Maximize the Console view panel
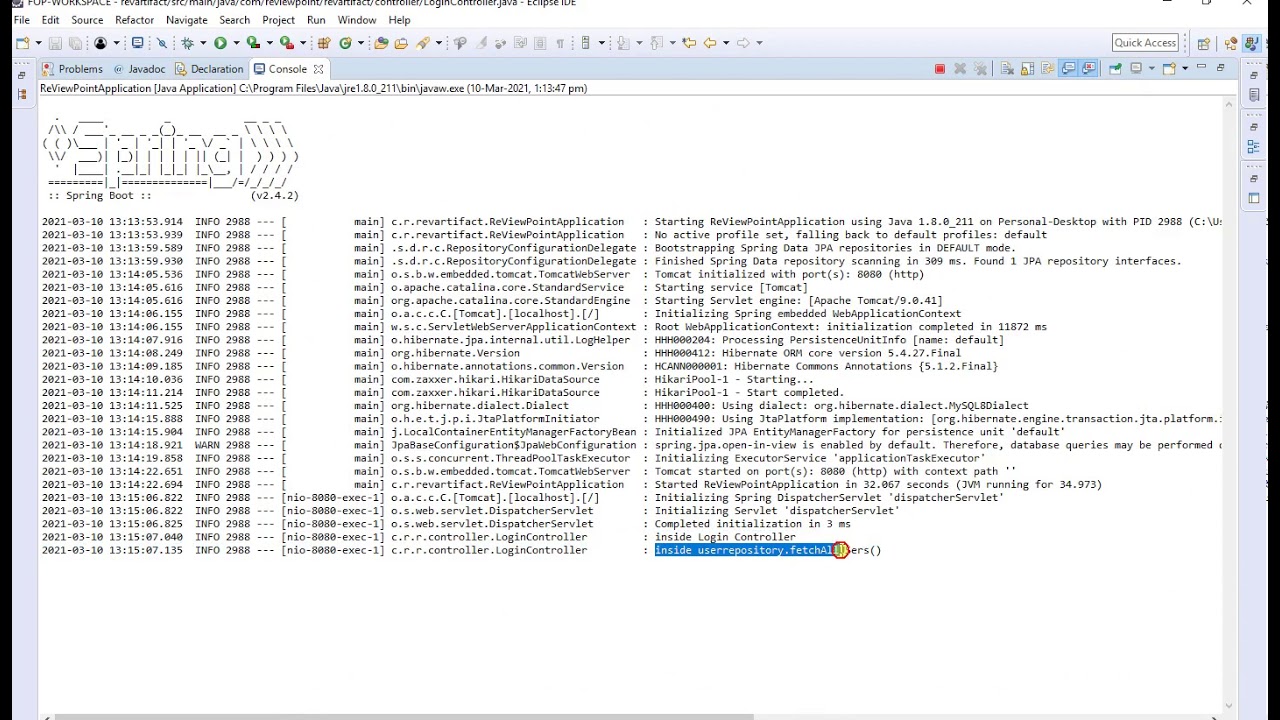Screen dimensions: 1280x720 (x=1220, y=67)
